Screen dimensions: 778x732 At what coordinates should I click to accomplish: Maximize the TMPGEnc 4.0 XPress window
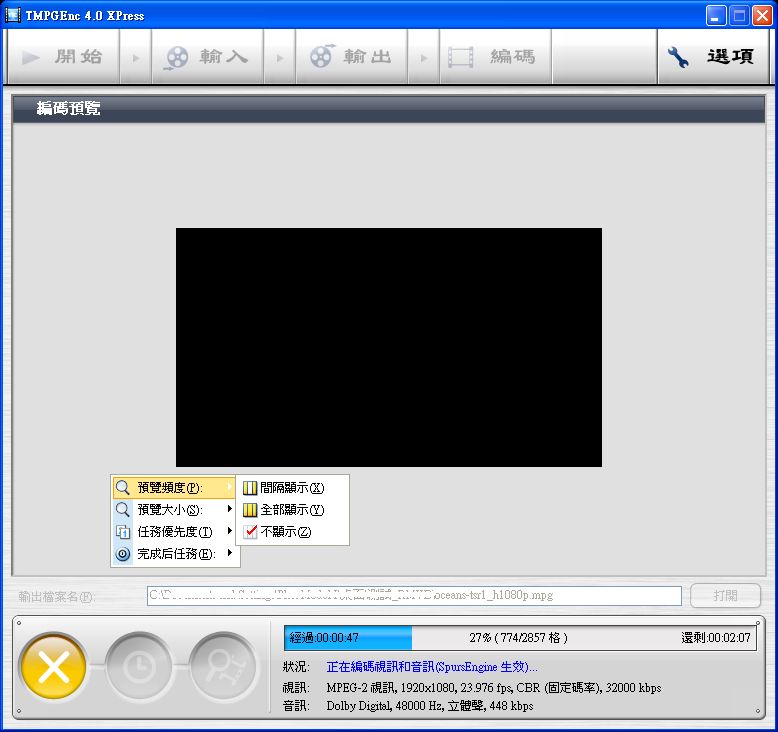point(739,16)
